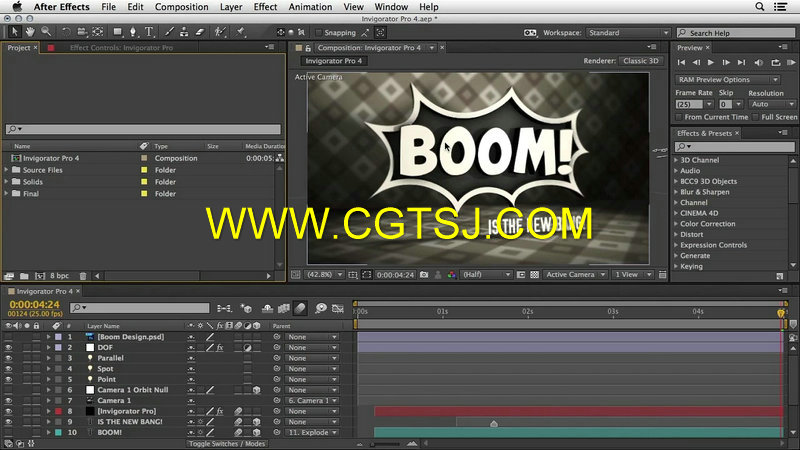Click the current time 0:00:04:24 display
Image resolution: width=800 pixels, height=450 pixels.
click(x=35, y=305)
